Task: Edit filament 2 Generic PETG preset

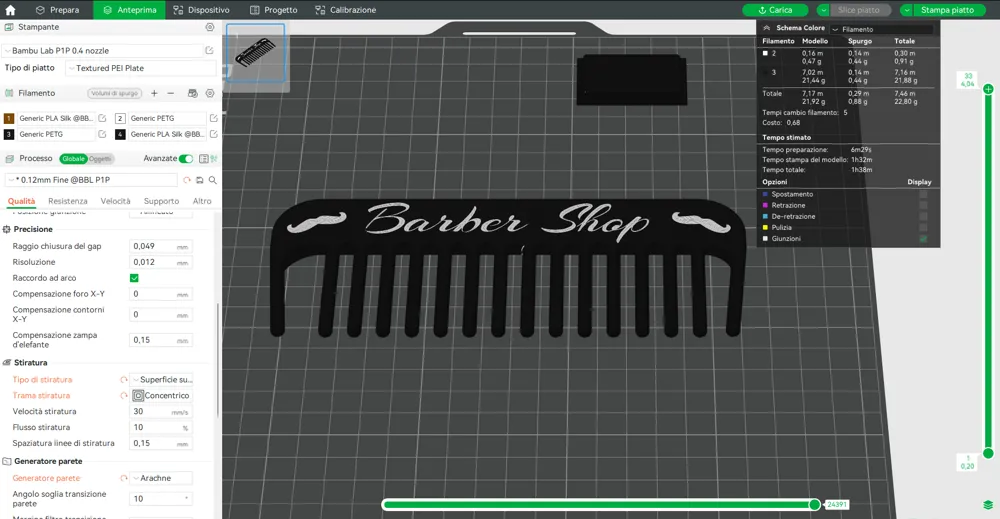Action: click(214, 118)
